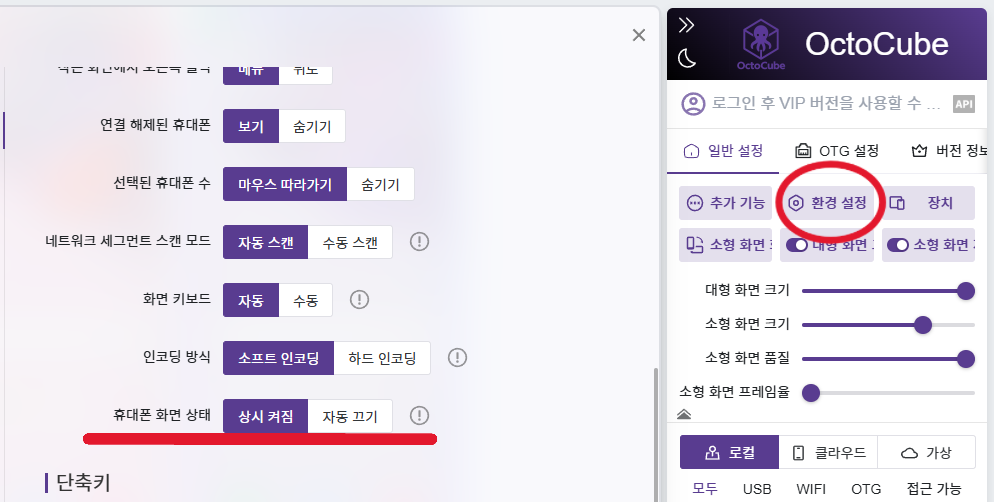Click the double-chevron collapse panel icon
This screenshot has width=994, height=502.
pyautogui.click(x=686, y=25)
